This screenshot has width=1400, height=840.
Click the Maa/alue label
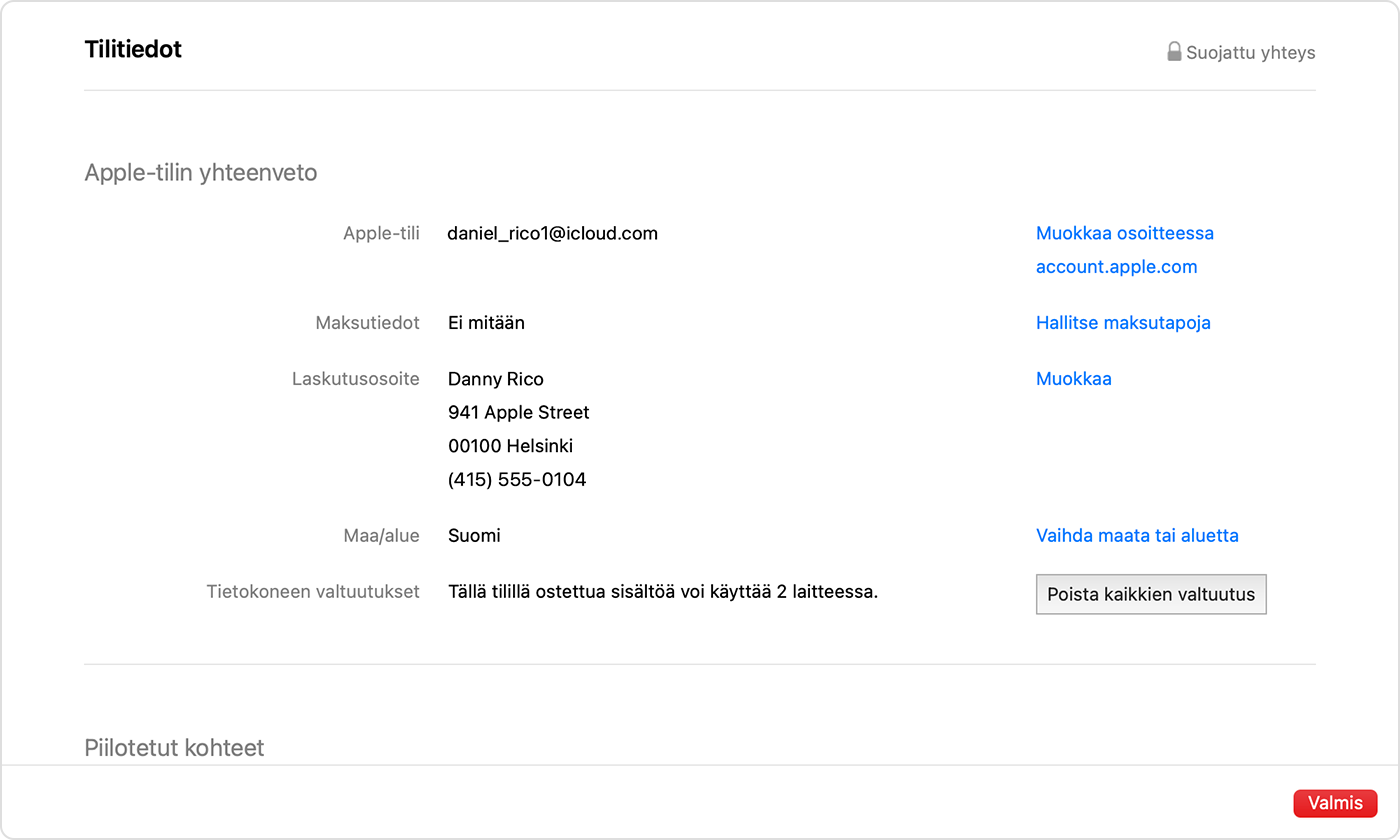coord(381,535)
